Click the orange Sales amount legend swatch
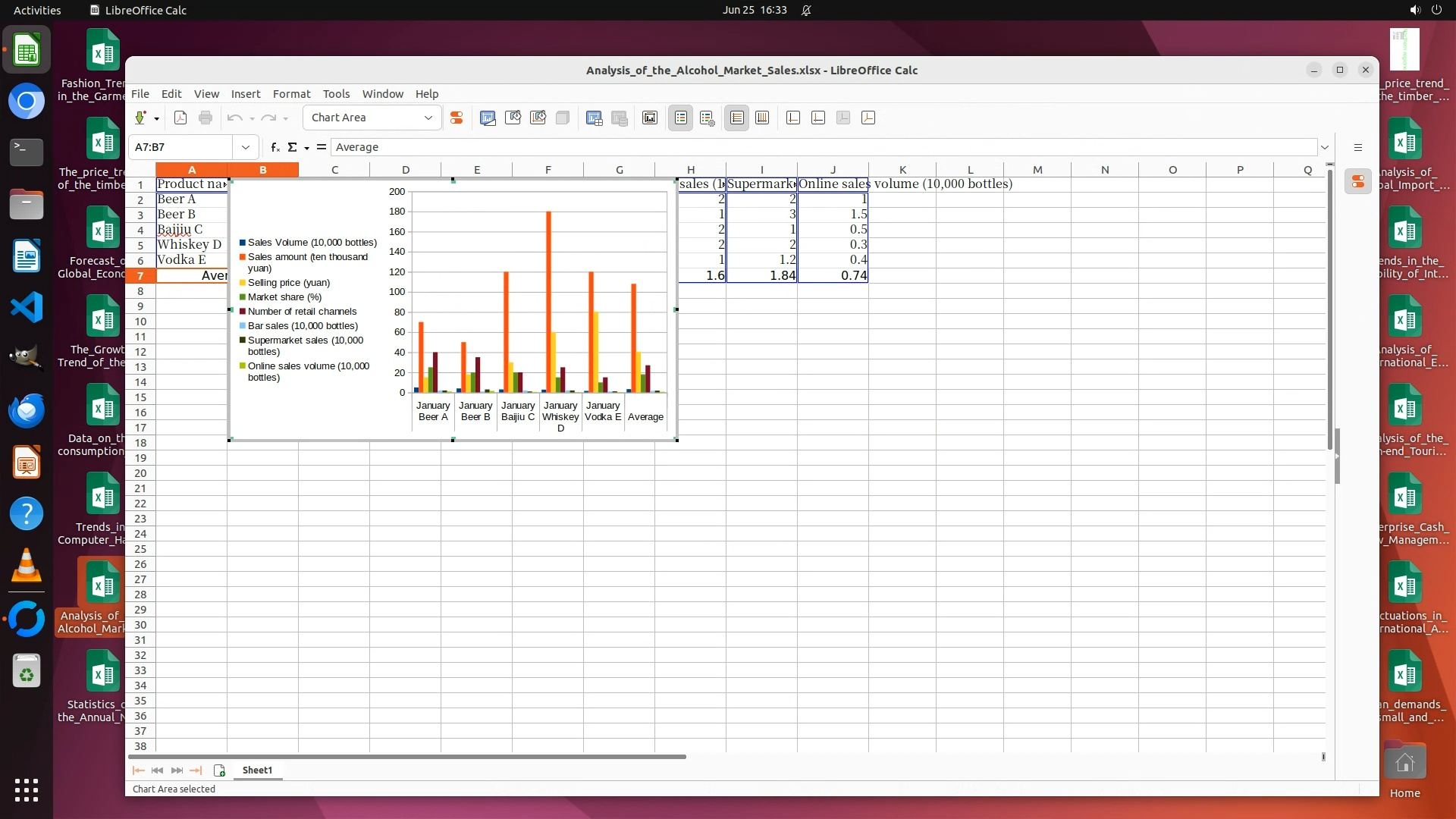1456x819 pixels. [x=243, y=257]
